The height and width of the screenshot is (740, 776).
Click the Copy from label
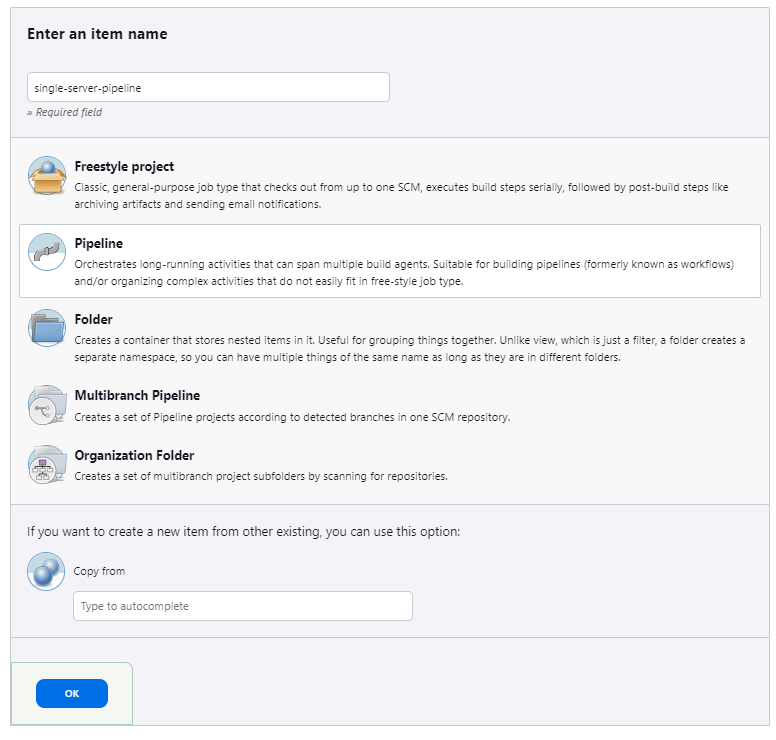[x=99, y=571]
